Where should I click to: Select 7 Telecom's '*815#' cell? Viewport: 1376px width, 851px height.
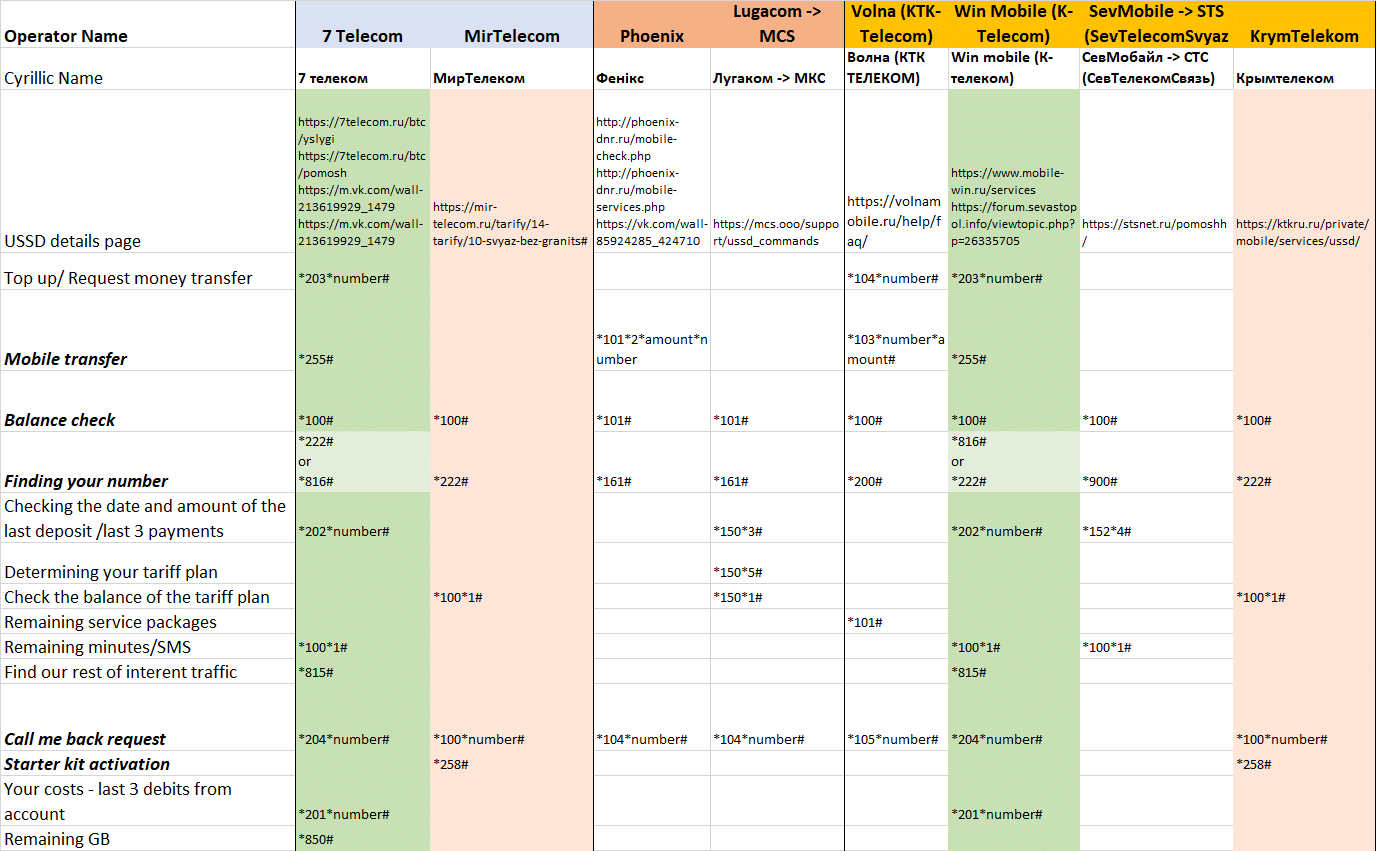(363, 672)
